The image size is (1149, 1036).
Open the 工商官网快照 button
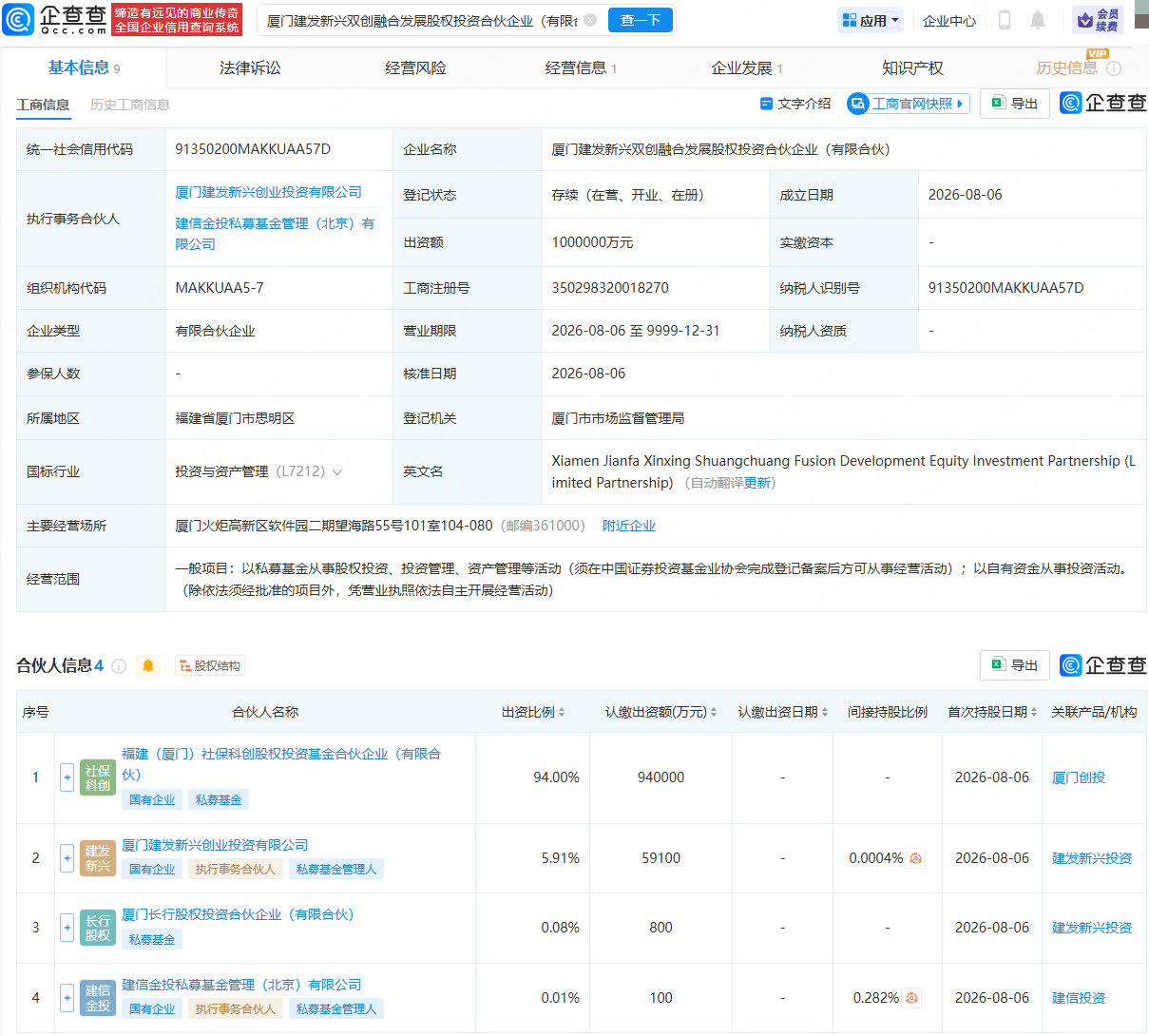[908, 104]
